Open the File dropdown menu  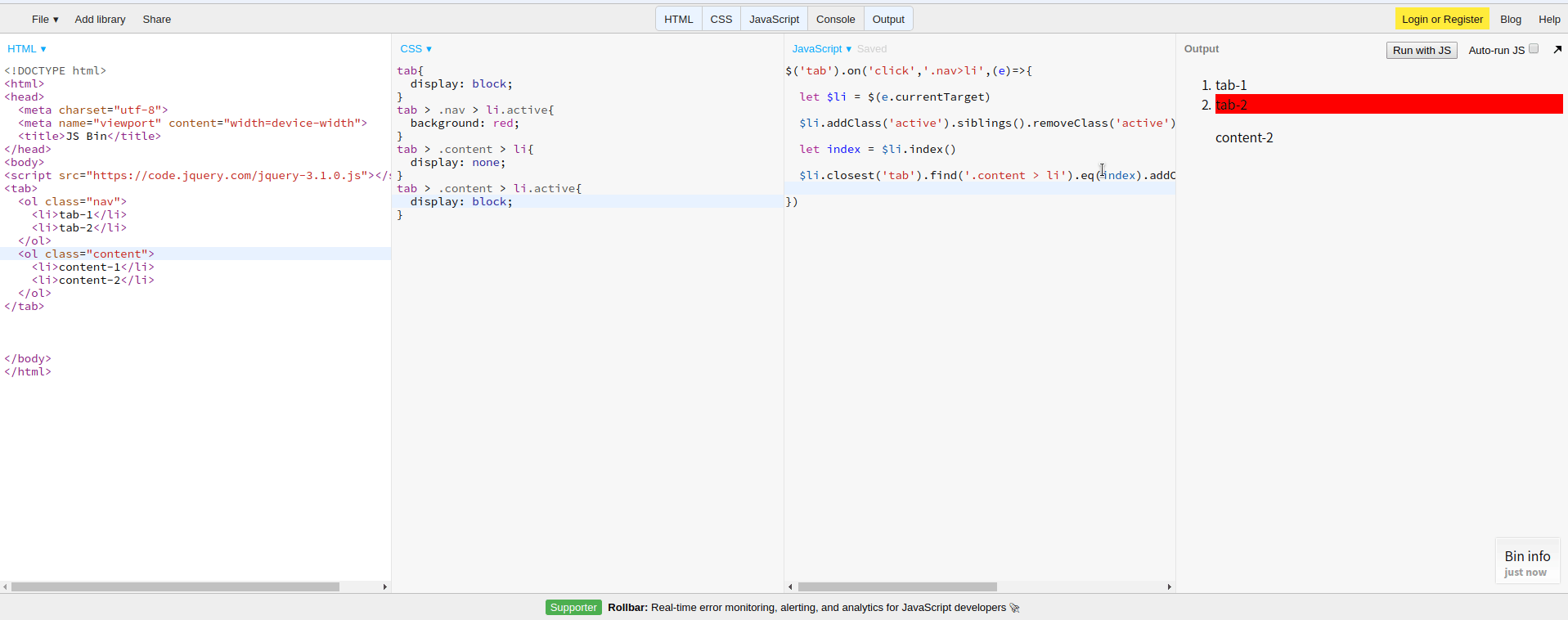click(x=45, y=19)
